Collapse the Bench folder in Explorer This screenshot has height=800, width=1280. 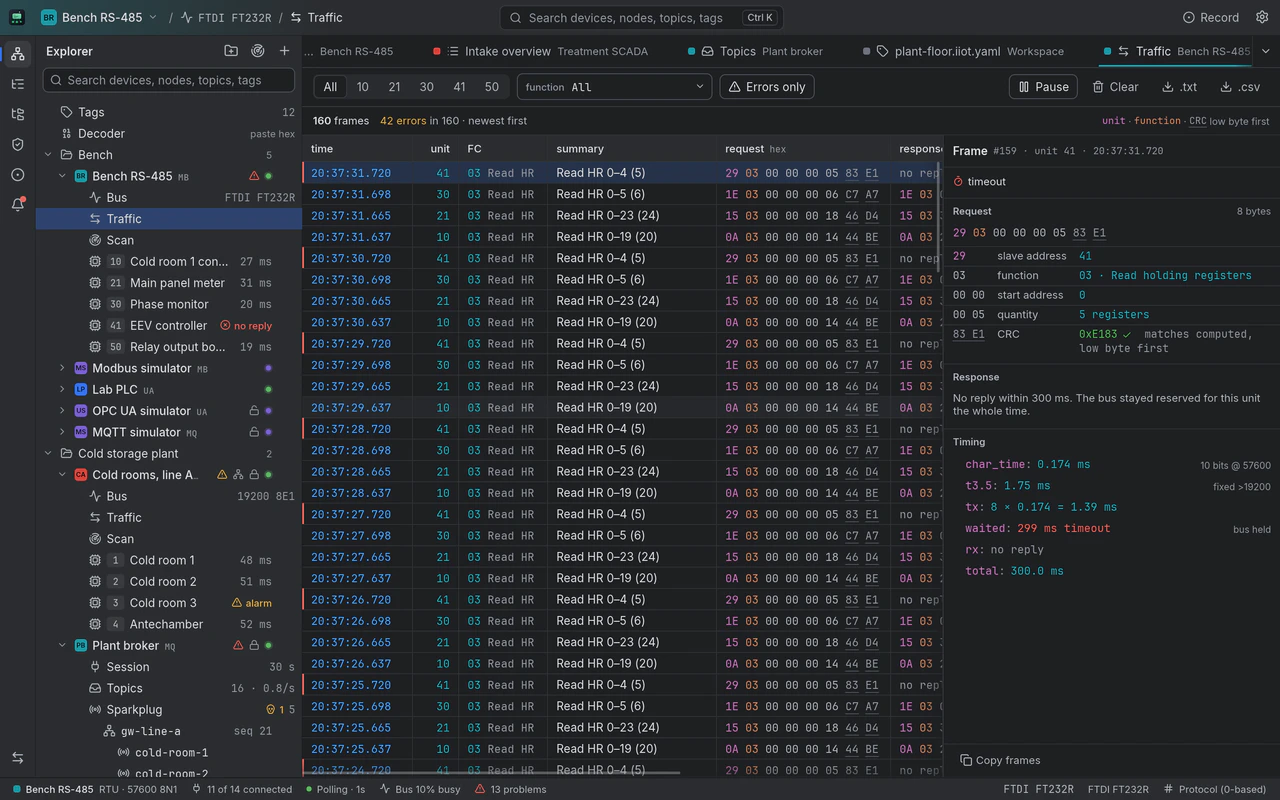[48, 155]
